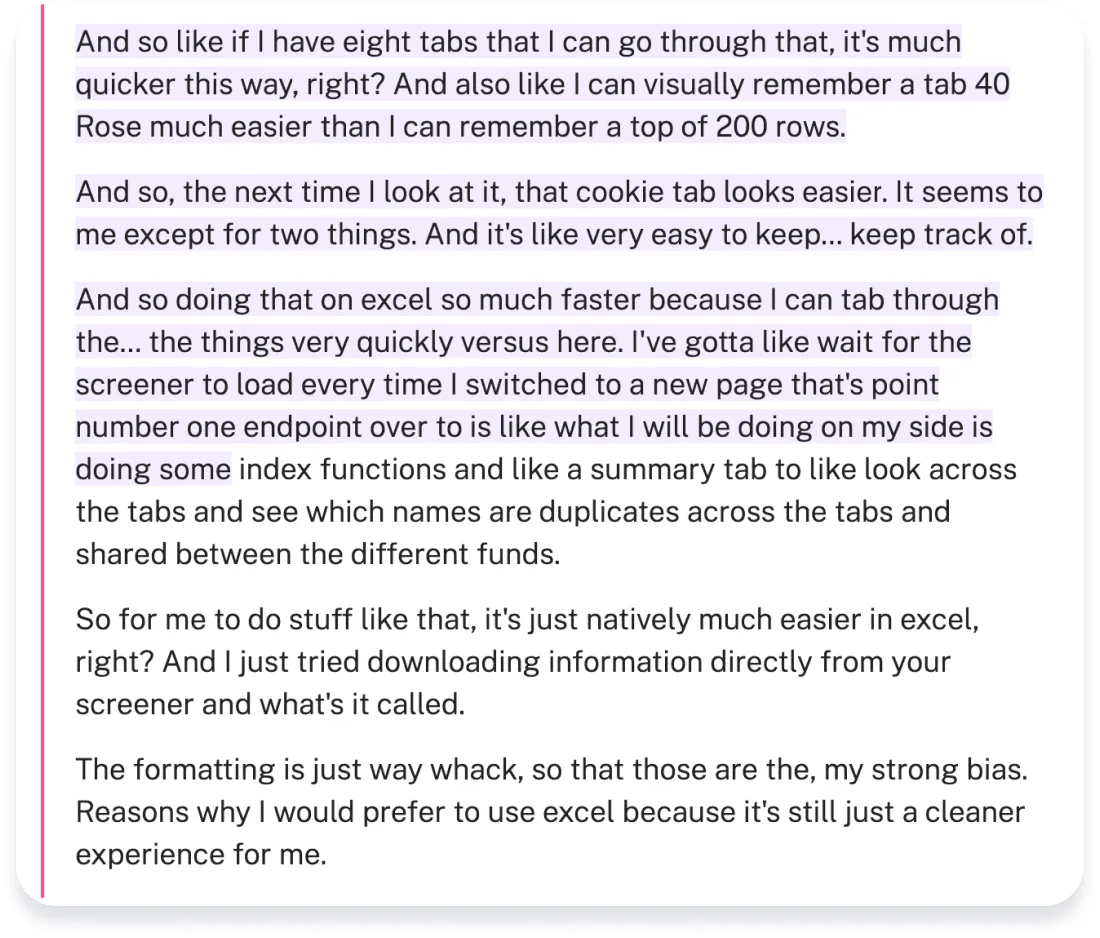Click the phrase 'cleaner experience for me'
This screenshot has width=1100, height=938.
pos(551,833)
